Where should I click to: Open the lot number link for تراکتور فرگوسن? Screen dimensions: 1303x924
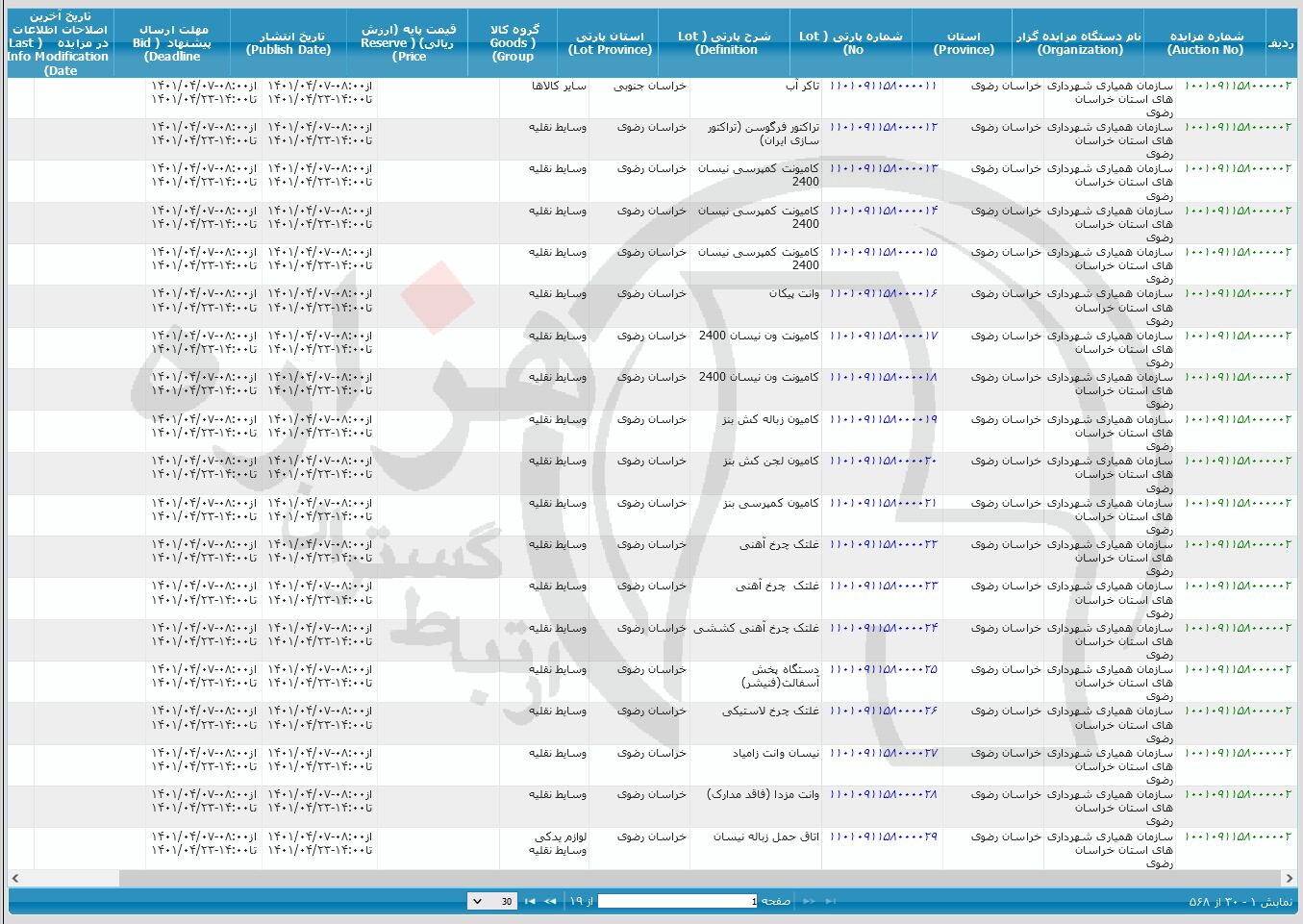(883, 127)
